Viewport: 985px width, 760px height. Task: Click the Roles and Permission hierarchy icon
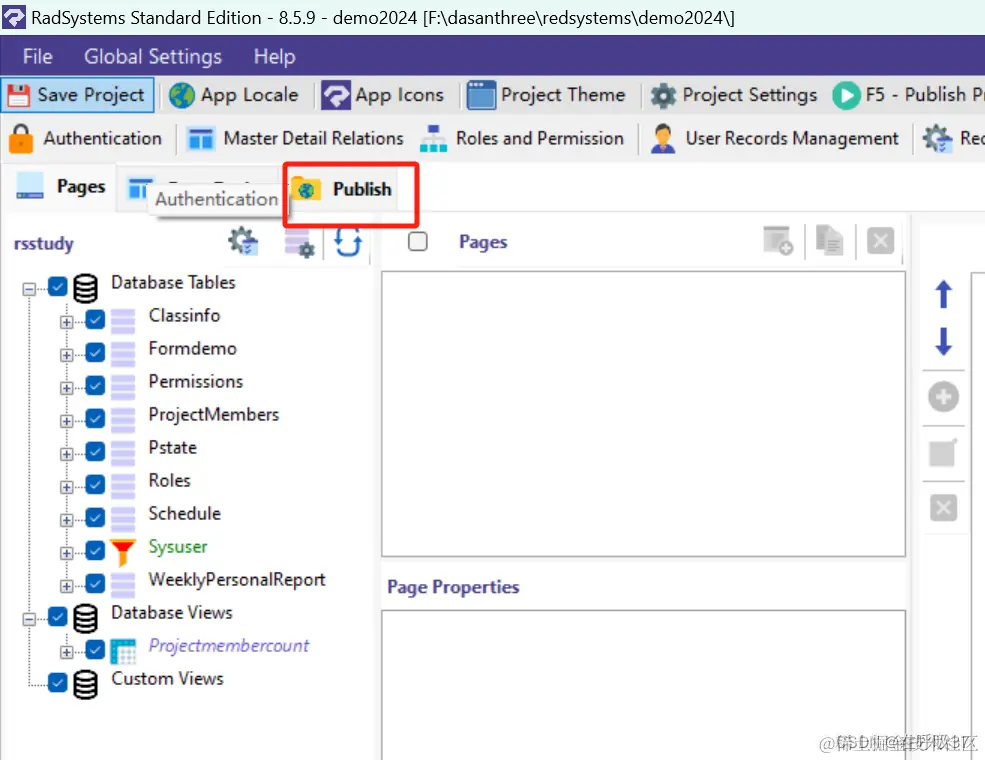click(433, 139)
